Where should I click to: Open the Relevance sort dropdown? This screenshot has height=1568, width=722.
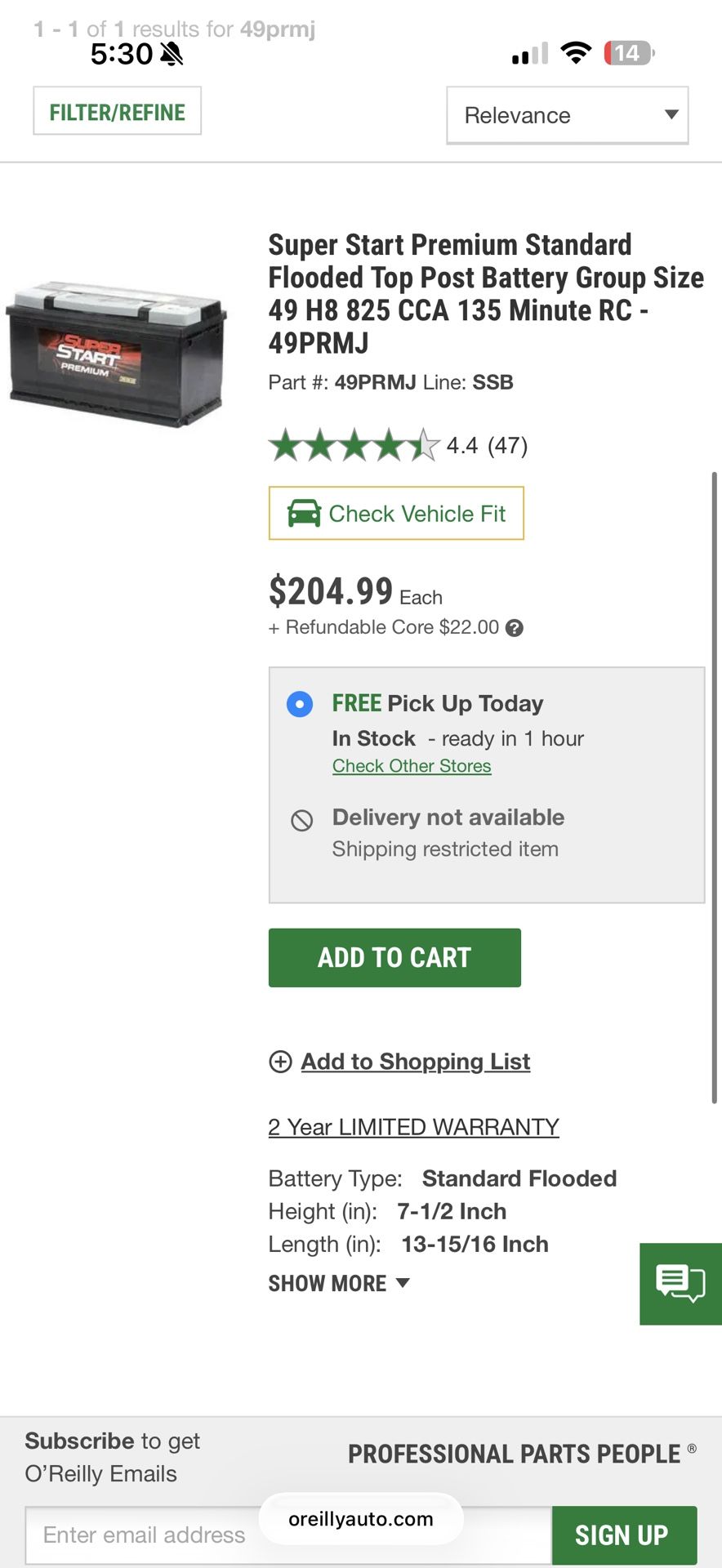(567, 115)
